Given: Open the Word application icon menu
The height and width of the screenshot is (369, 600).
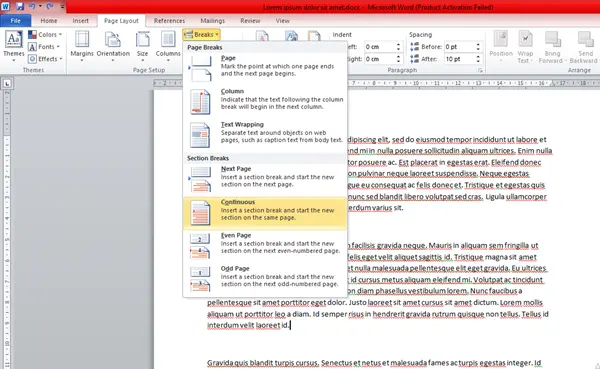Looking at the screenshot, I should pos(6,7).
